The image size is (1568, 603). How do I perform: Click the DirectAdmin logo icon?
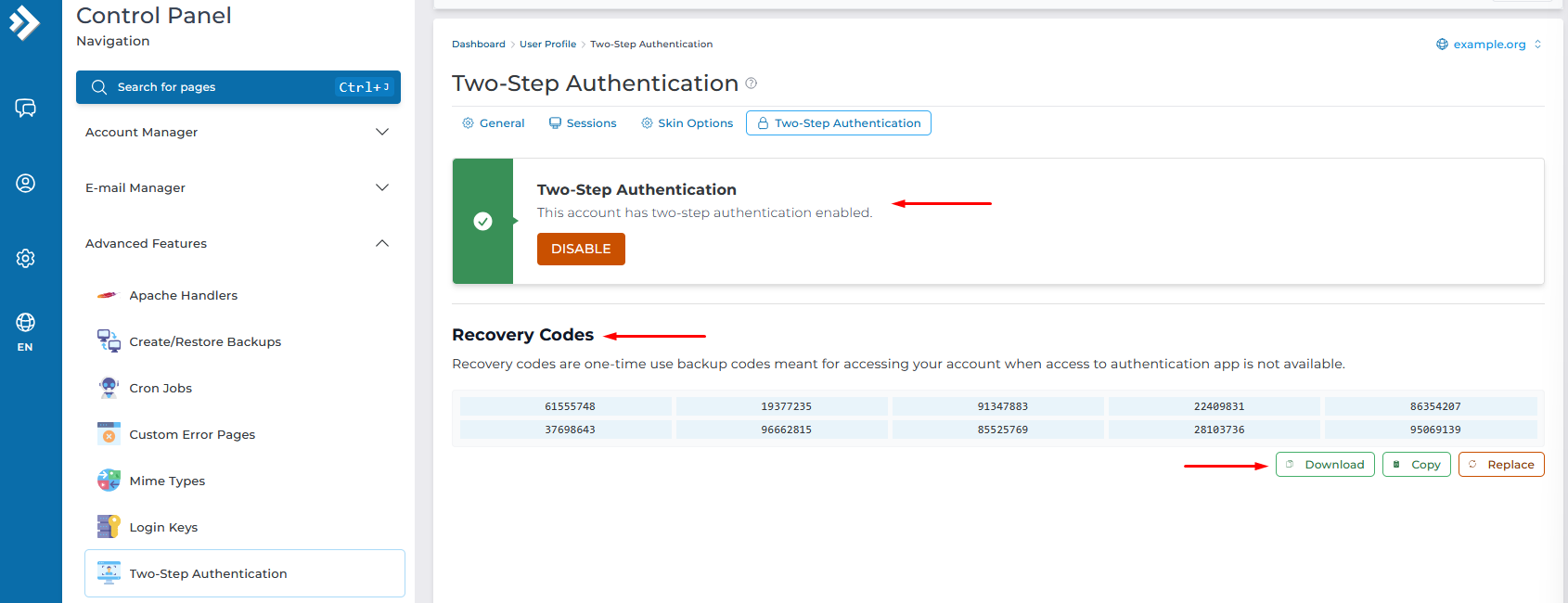[25, 22]
